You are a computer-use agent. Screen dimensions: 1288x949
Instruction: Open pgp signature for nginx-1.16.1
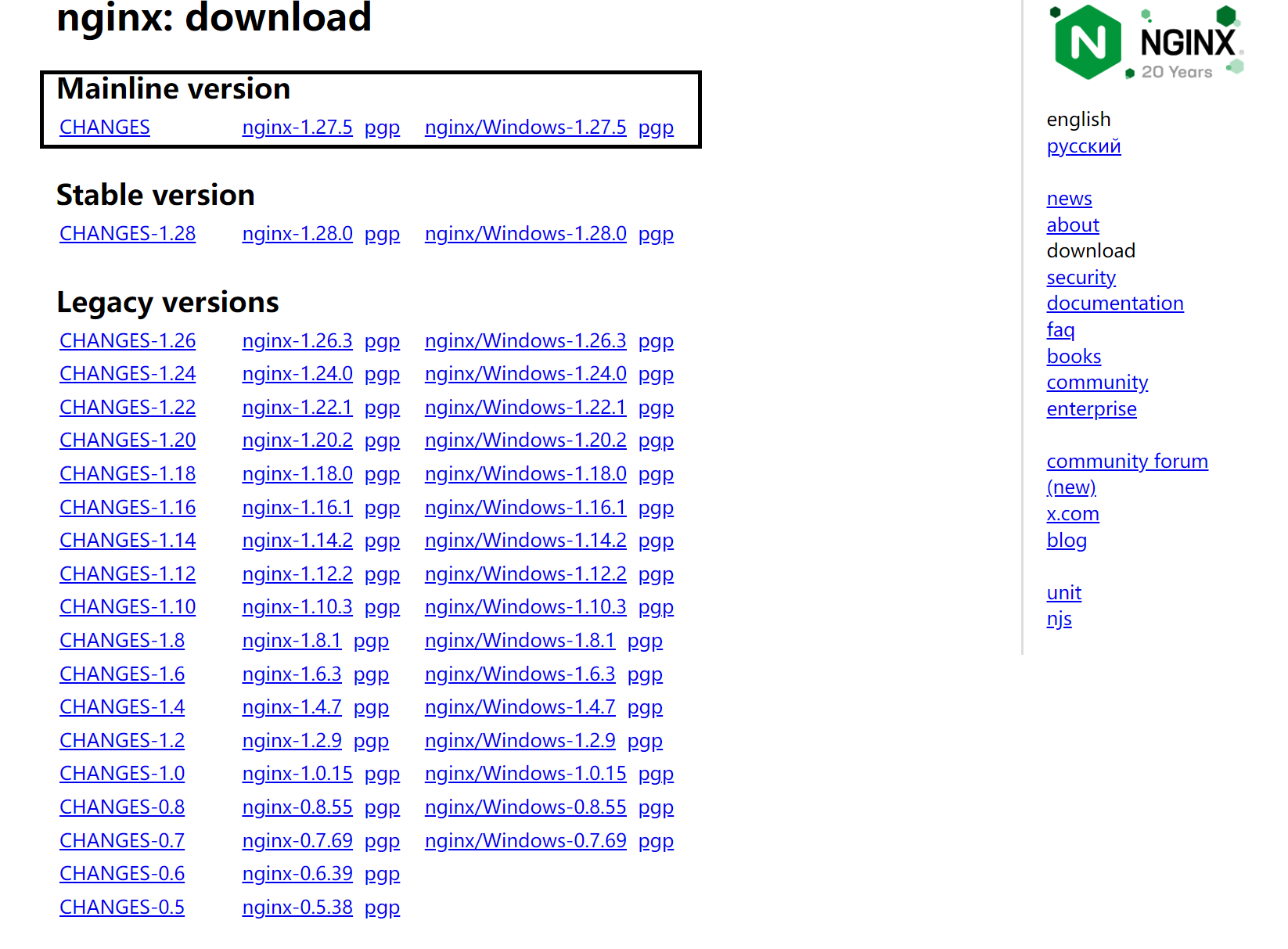(382, 508)
